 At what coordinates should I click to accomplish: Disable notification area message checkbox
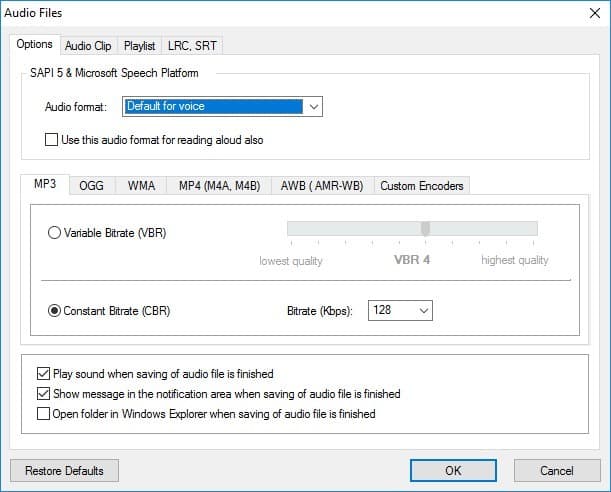(x=43, y=393)
